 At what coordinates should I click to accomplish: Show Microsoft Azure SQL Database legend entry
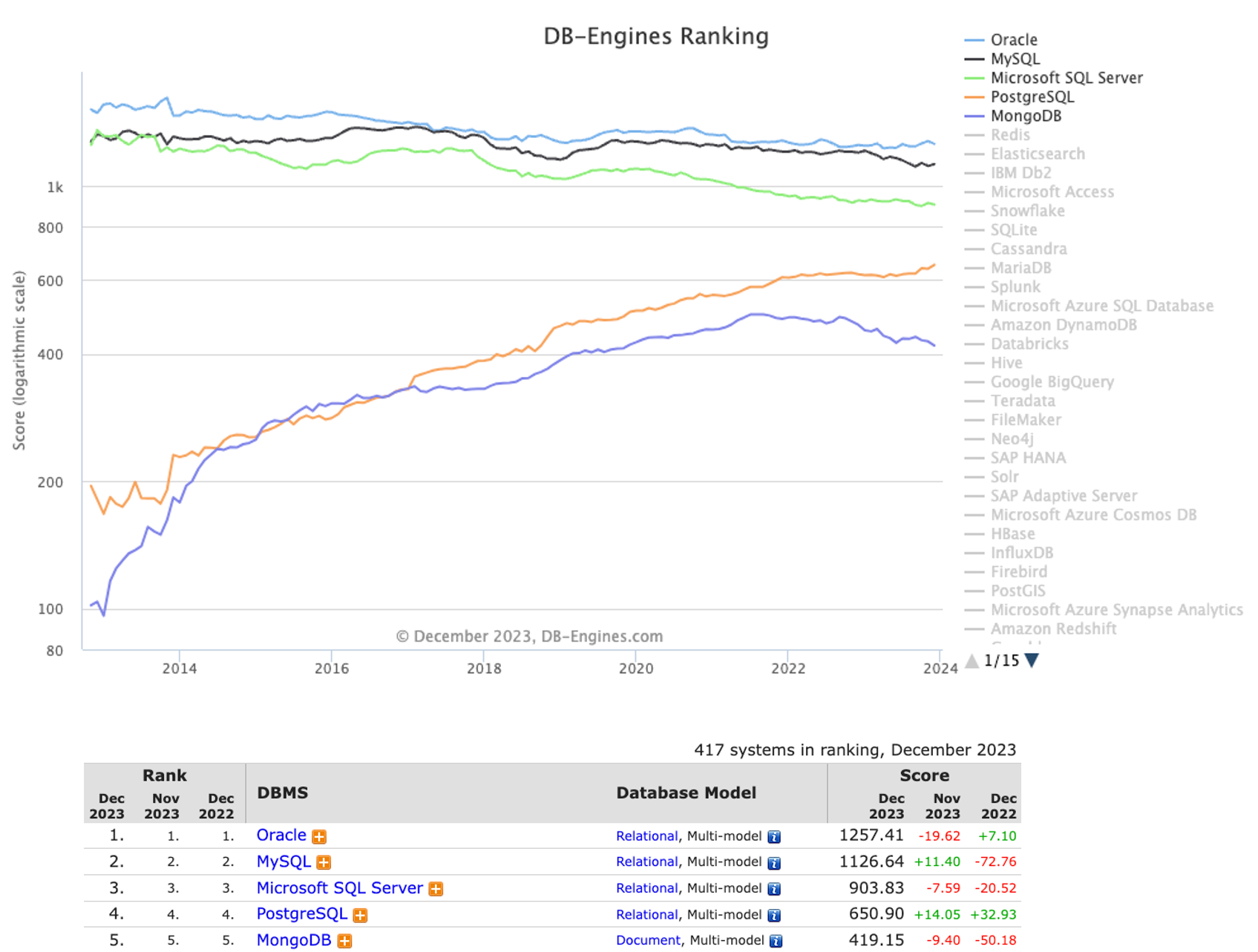(x=1089, y=306)
